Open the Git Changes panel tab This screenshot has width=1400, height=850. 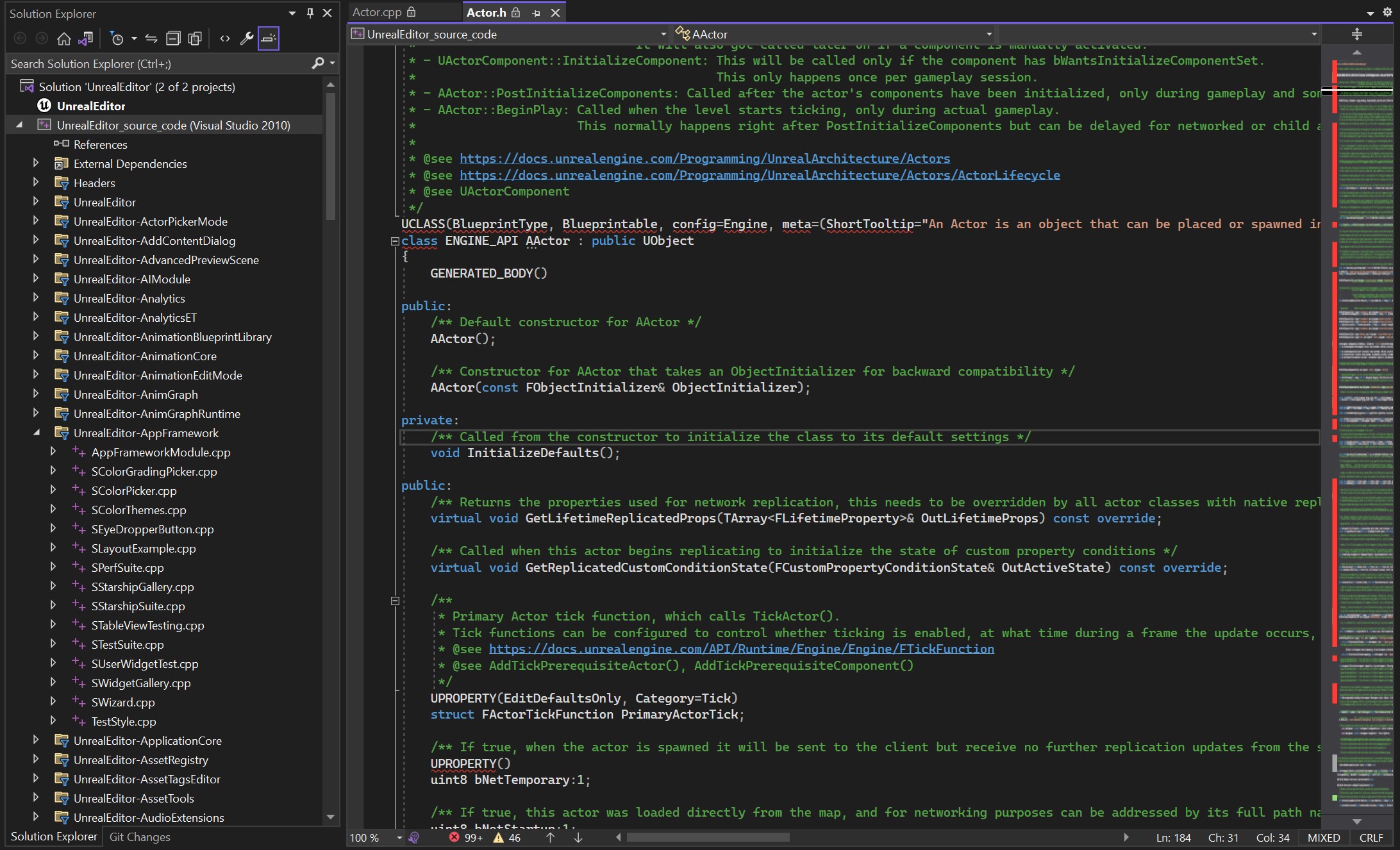click(139, 837)
